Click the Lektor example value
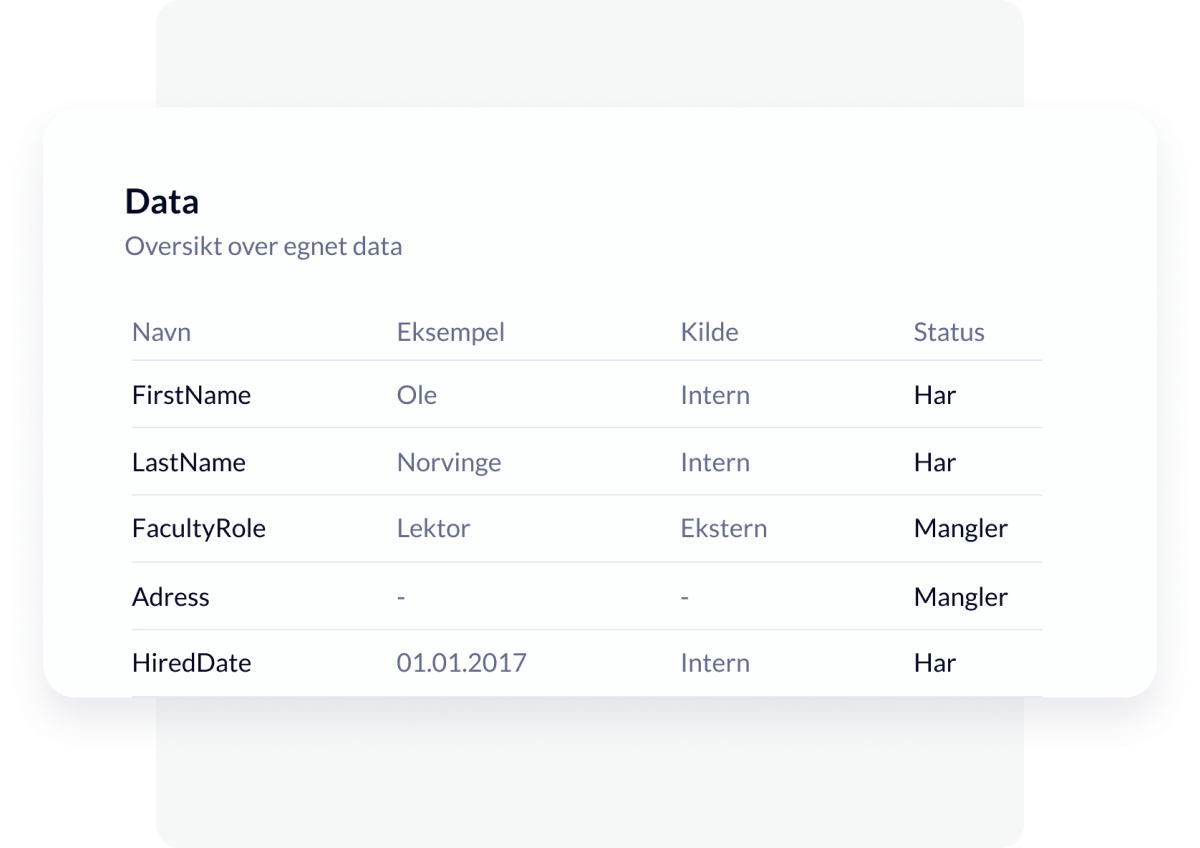1200x848 pixels. pos(433,528)
